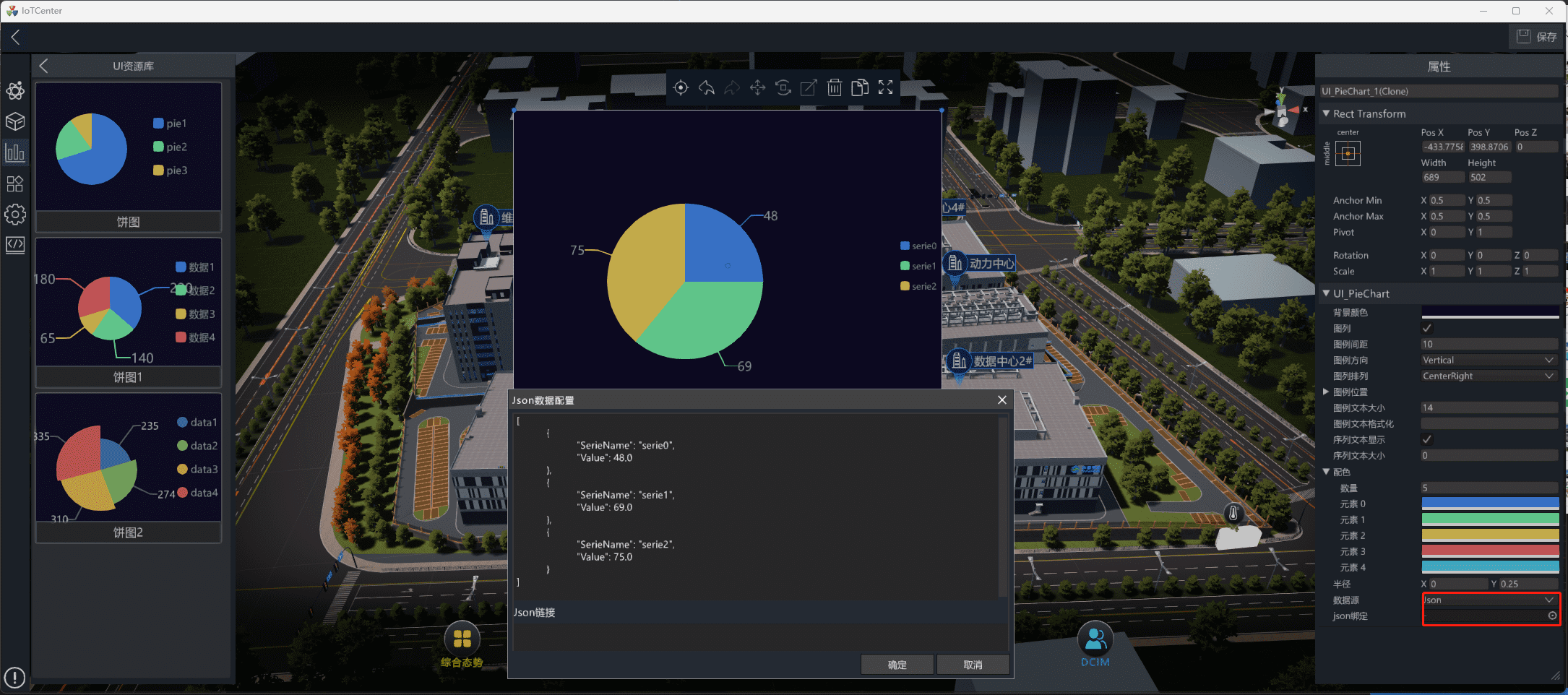Viewport: 1568px width, 695px height.
Task: Click the locate/focus target icon in toolbar
Action: (680, 88)
